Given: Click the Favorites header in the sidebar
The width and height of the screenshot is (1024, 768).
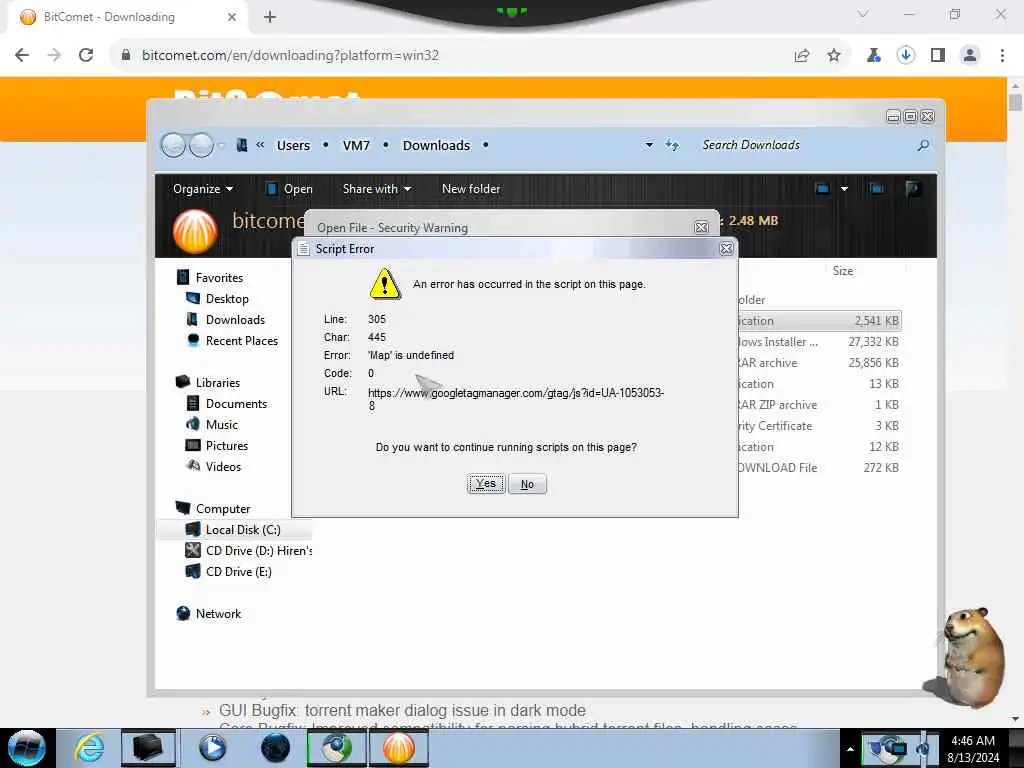Looking at the screenshot, I should [219, 278].
